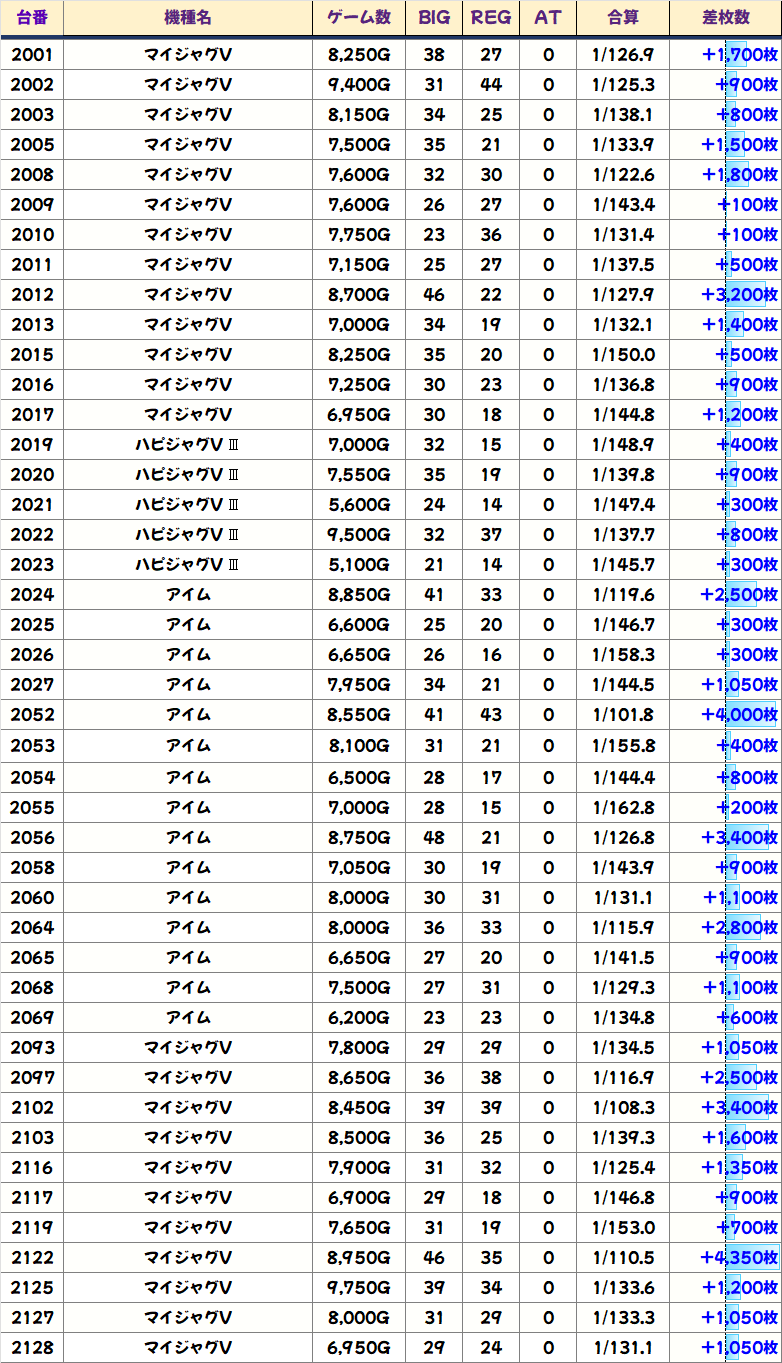
Task: Select the 6,200G game count cell
Action: pyautogui.click(x=359, y=1017)
